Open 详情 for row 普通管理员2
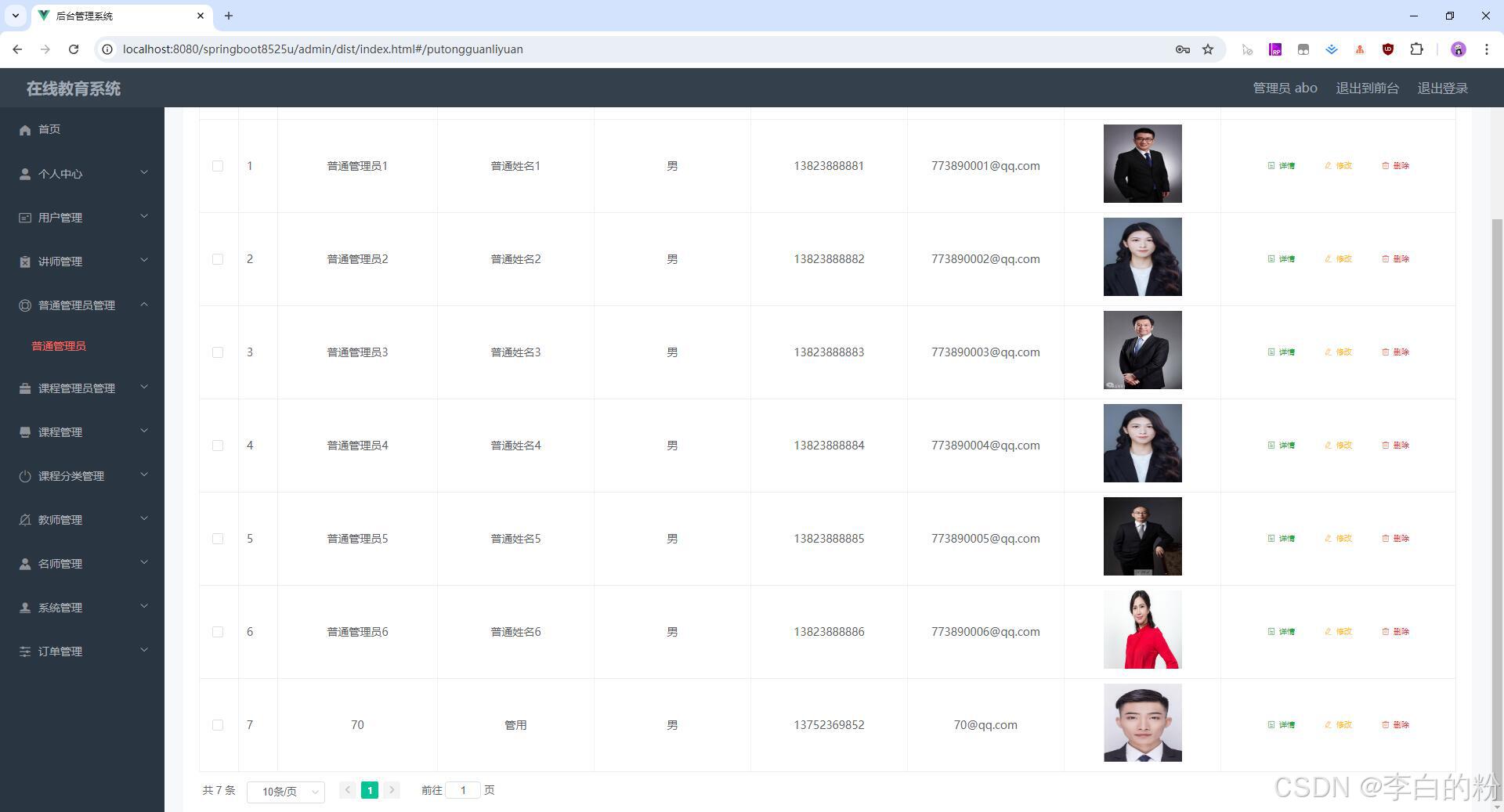This screenshot has width=1504, height=812. (1282, 259)
